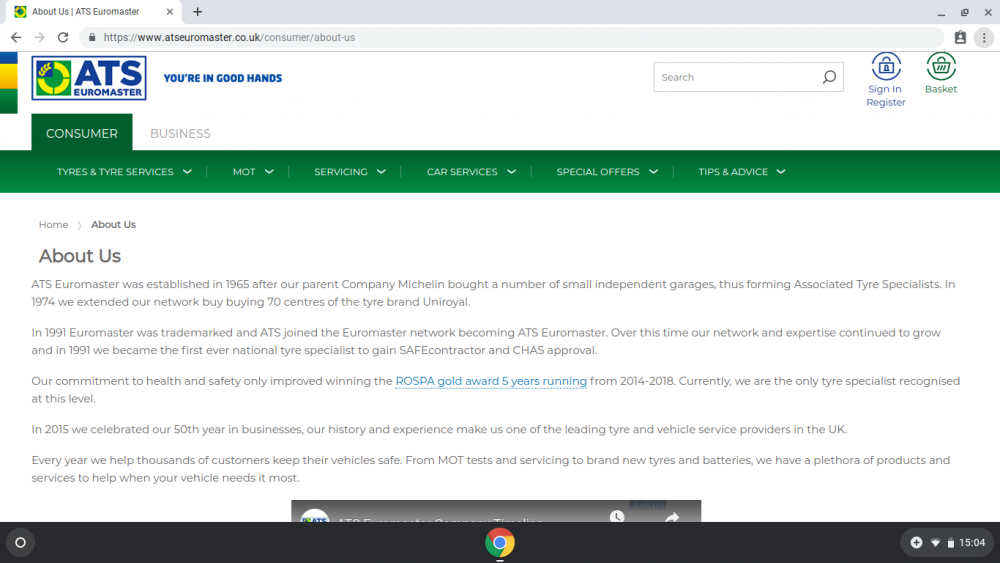Click the You're In Good Hands slogan
Screen dimensions: 1000x563
click(223, 78)
